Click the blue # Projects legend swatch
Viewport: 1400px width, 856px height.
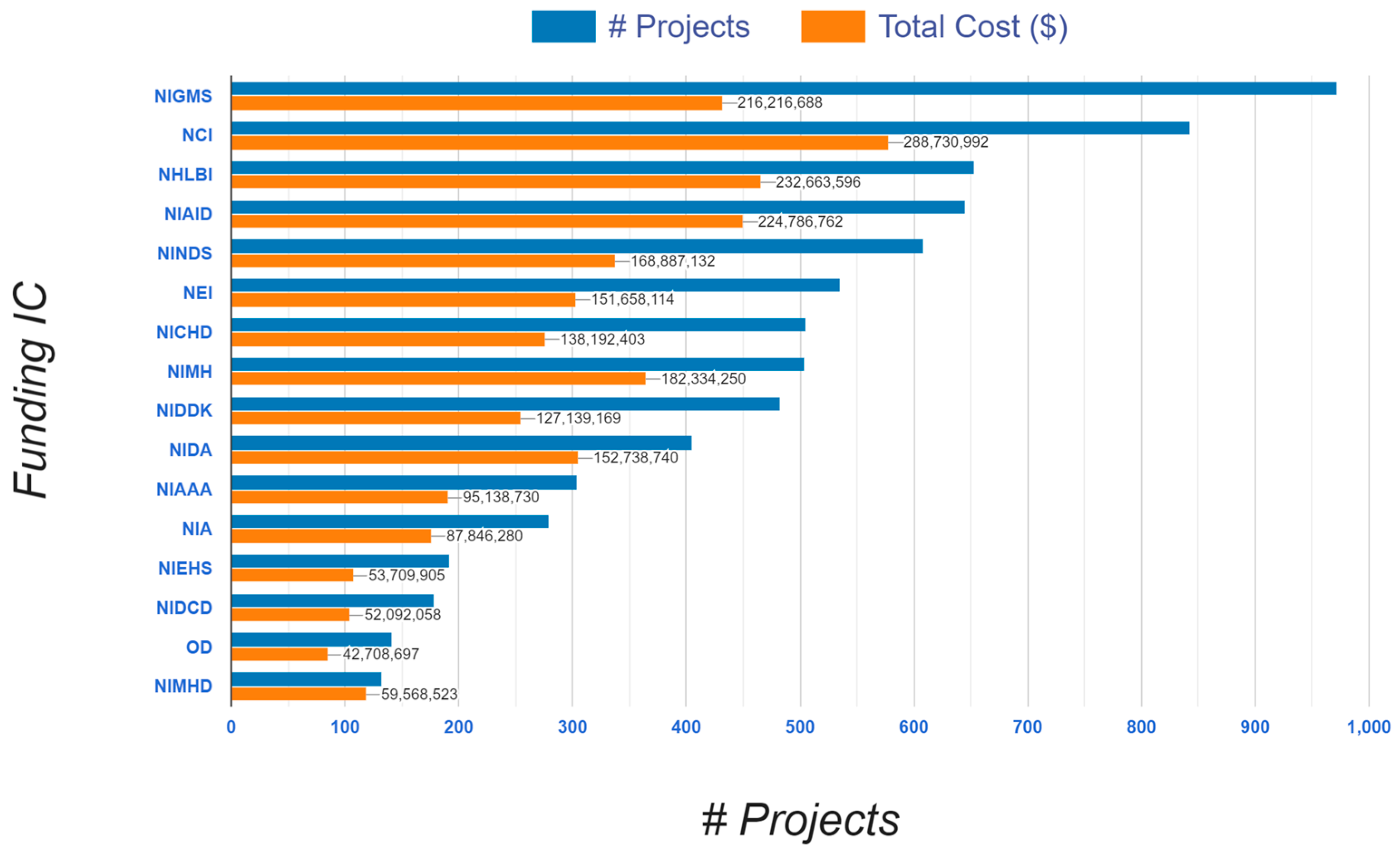coord(563,26)
